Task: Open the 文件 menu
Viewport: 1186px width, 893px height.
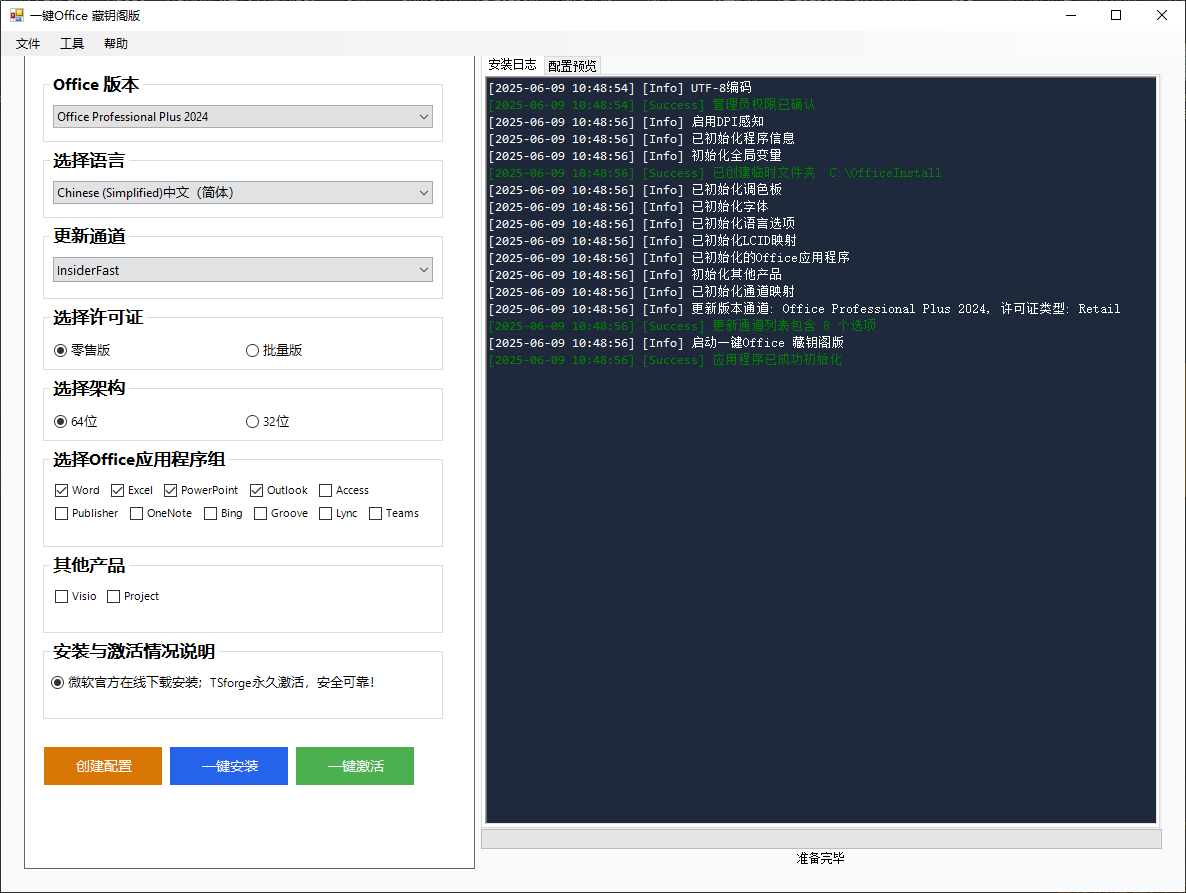Action: pyautogui.click(x=28, y=44)
